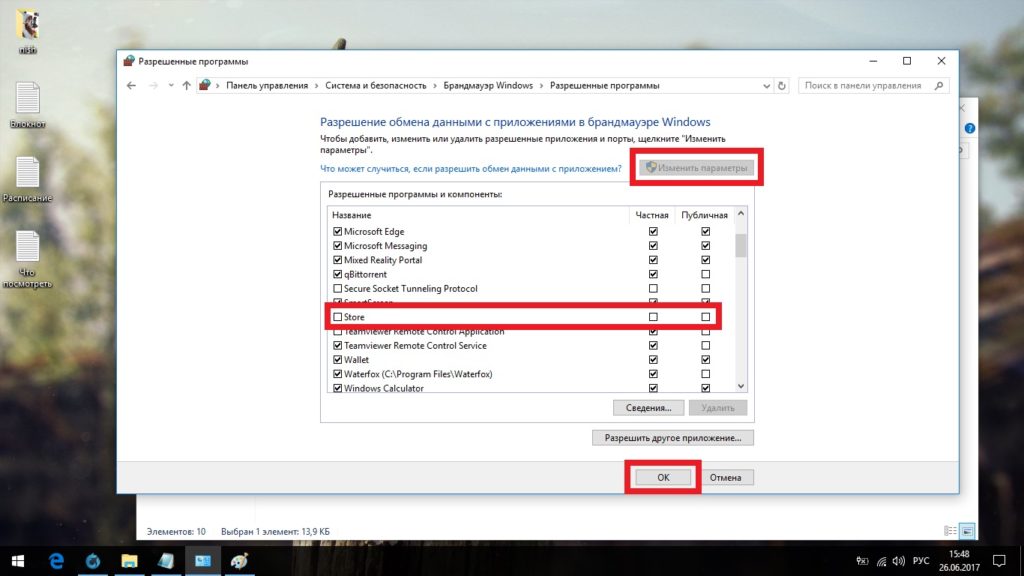The image size is (1024, 576).
Task: Click the list scrollbar down arrow
Action: click(x=741, y=387)
